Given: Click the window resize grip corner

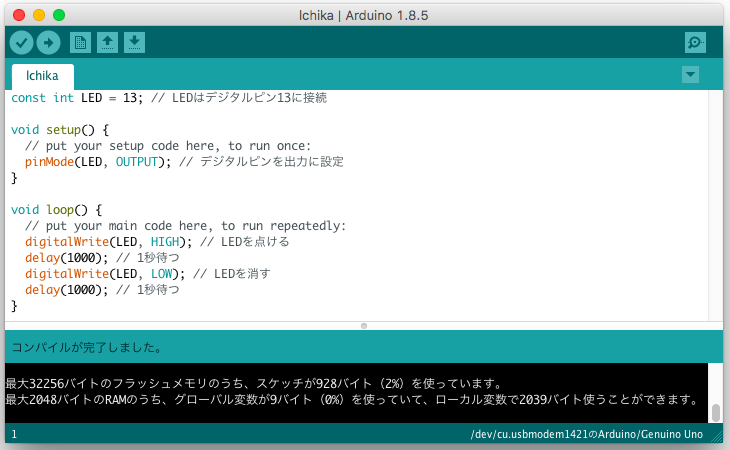Looking at the screenshot, I should click(717, 437).
